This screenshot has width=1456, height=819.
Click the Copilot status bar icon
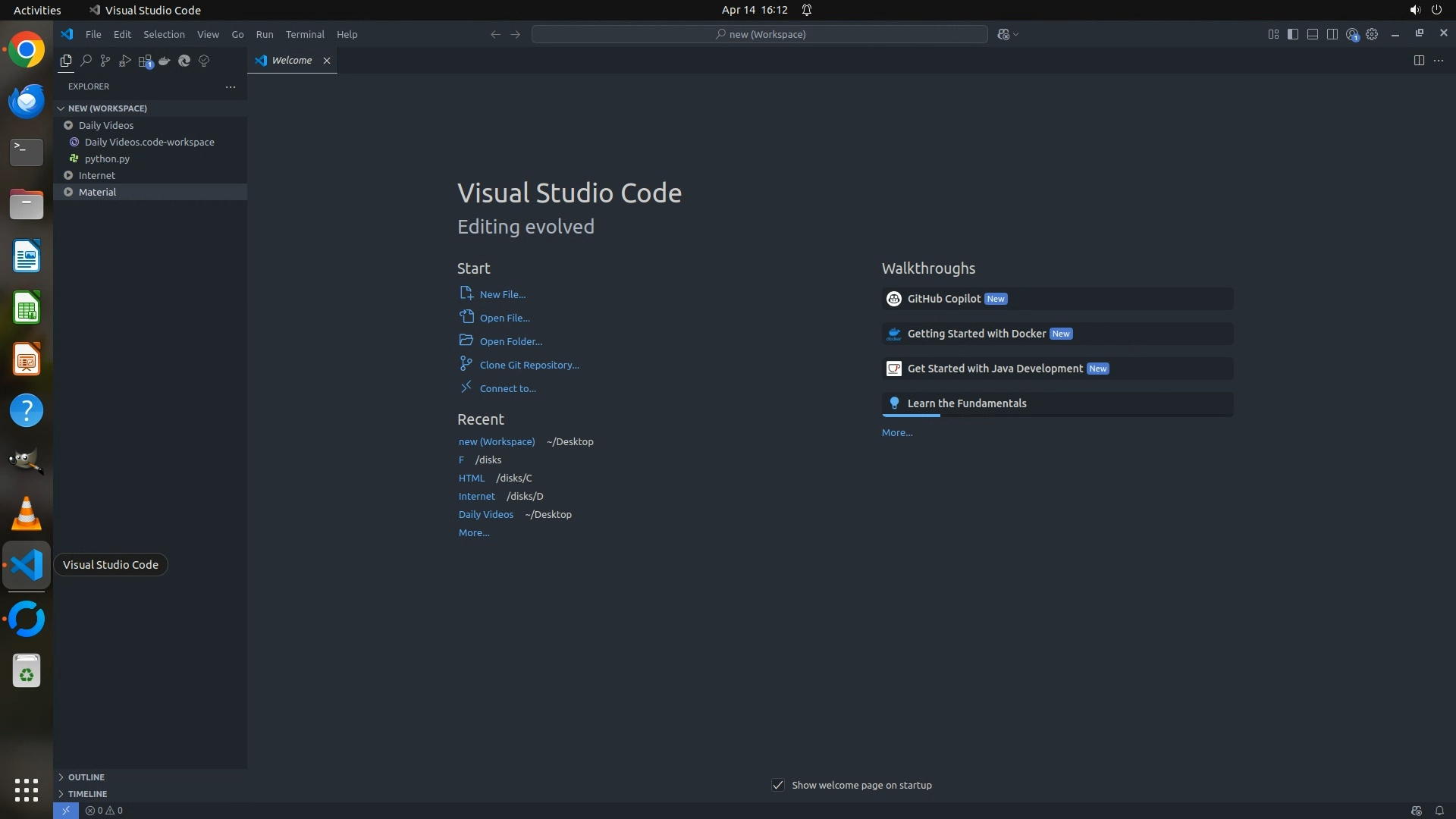click(x=1416, y=811)
